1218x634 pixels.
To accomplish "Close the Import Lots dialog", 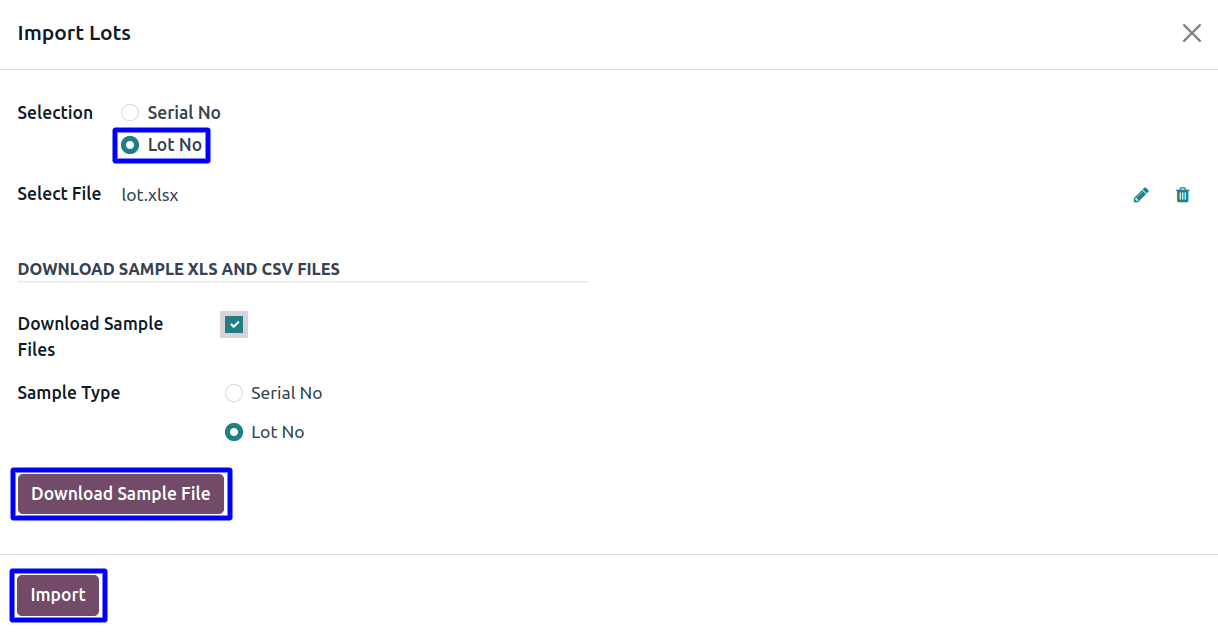I will tap(1191, 33).
